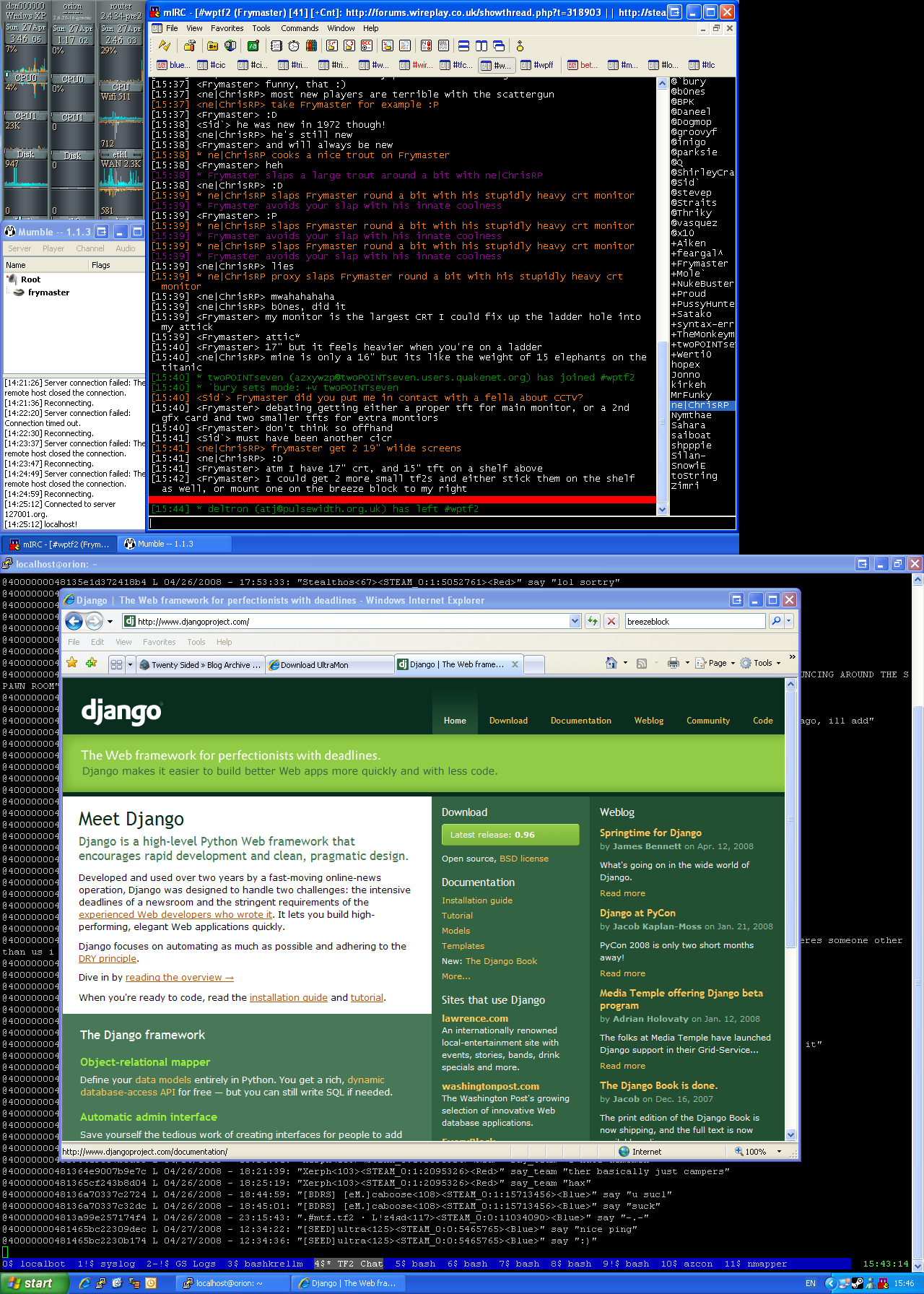Open the IE Page menu dropdown
This screenshot has height=1294, width=924.
pos(715,663)
